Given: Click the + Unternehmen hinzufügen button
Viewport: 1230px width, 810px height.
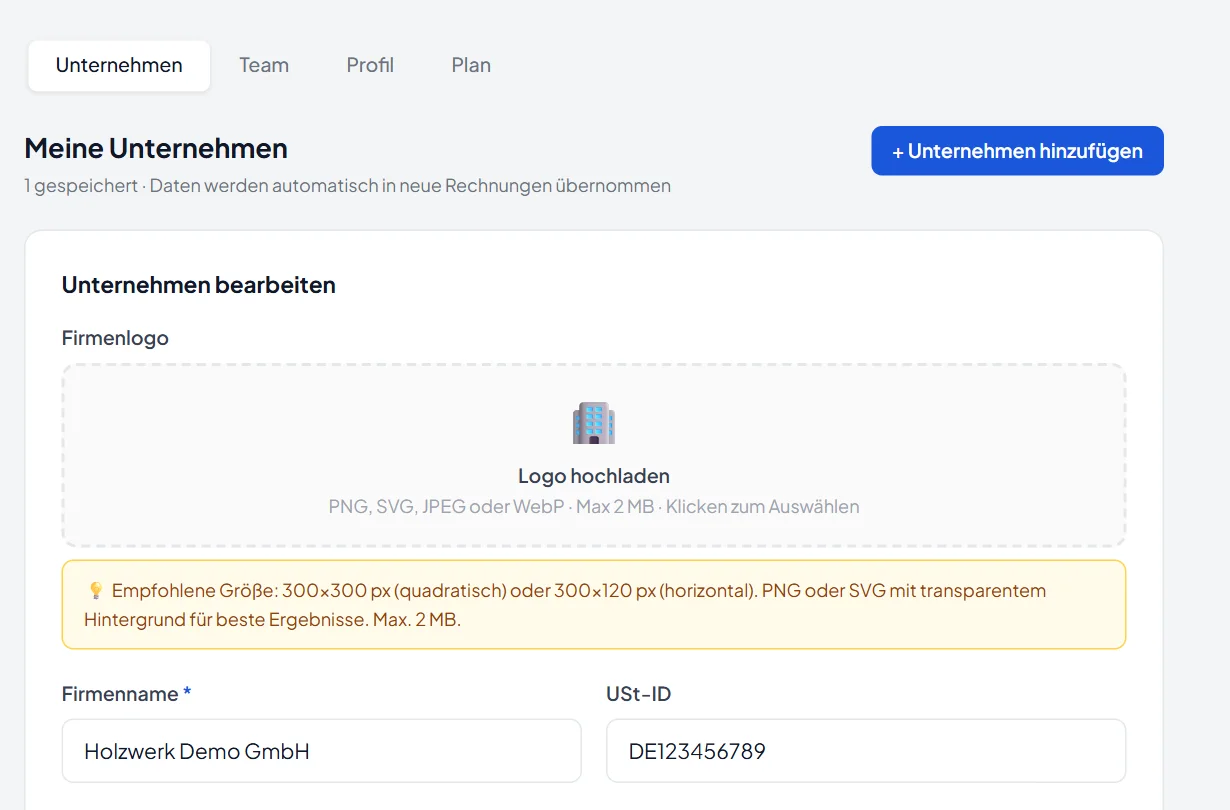Looking at the screenshot, I should pyautogui.click(x=1017, y=151).
